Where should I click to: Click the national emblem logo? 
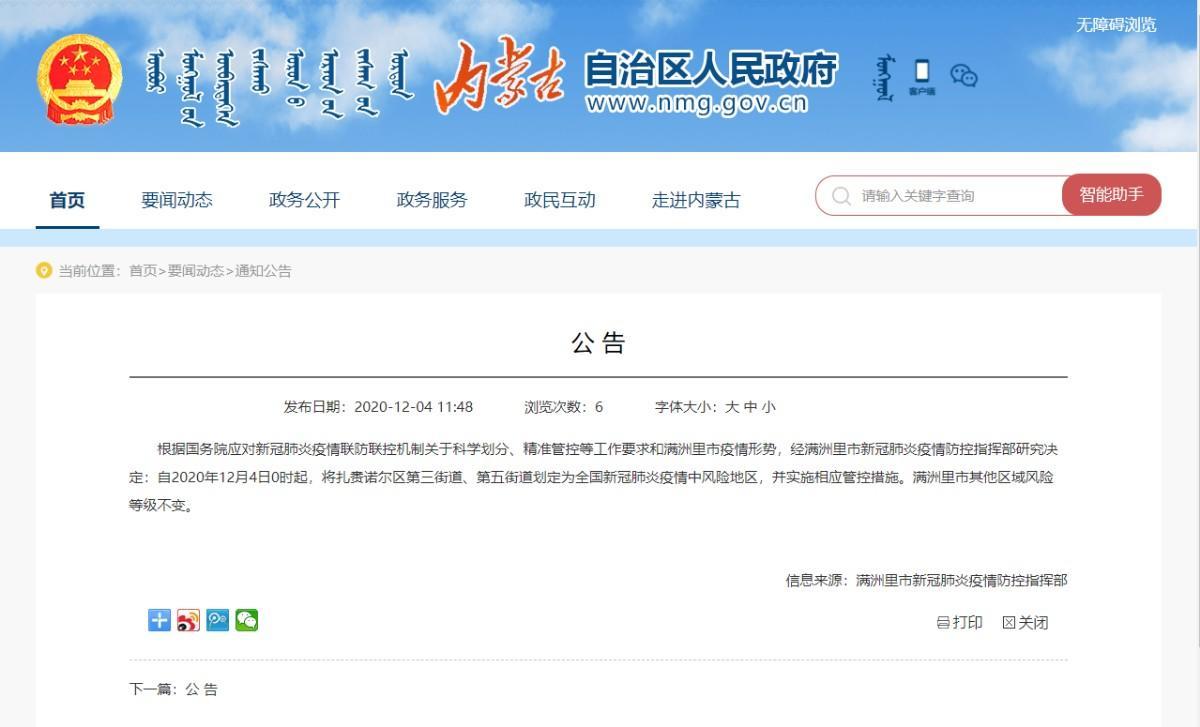[80, 80]
